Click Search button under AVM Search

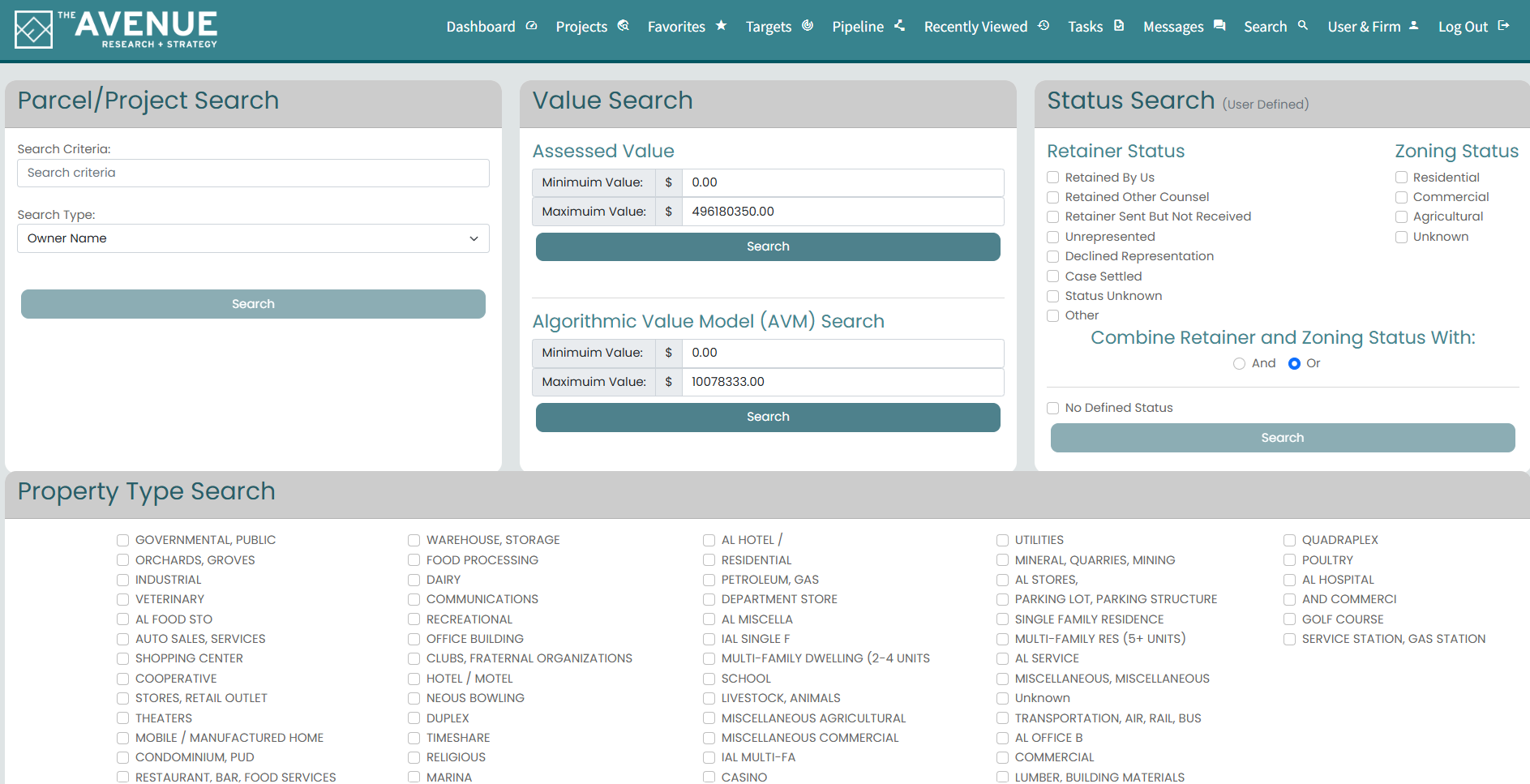coord(768,417)
